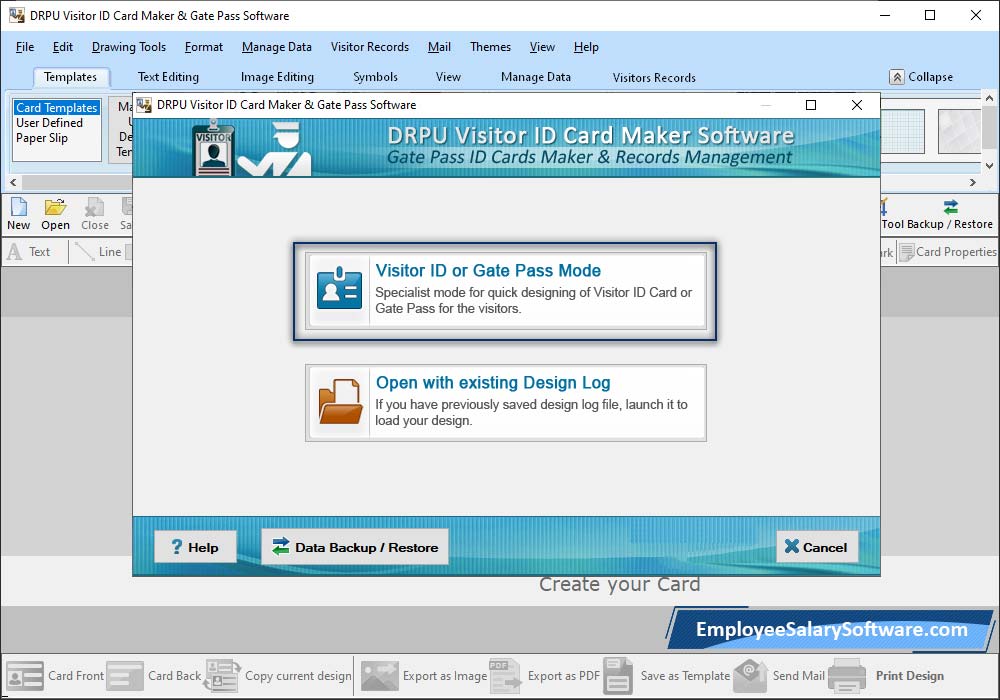Click Copy current design icon
The image size is (1000, 700).
[222, 676]
